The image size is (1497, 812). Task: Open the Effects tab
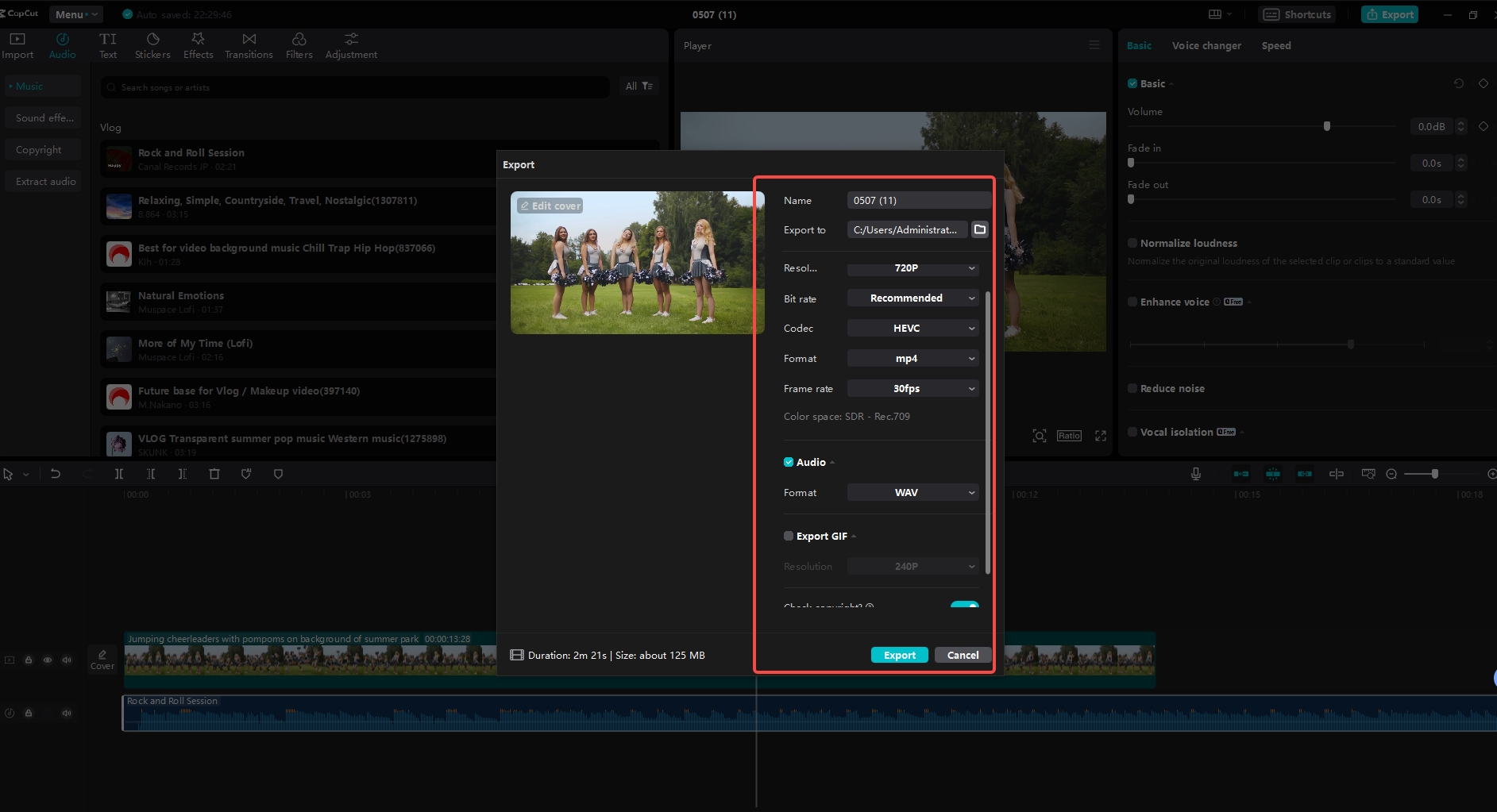click(x=199, y=46)
